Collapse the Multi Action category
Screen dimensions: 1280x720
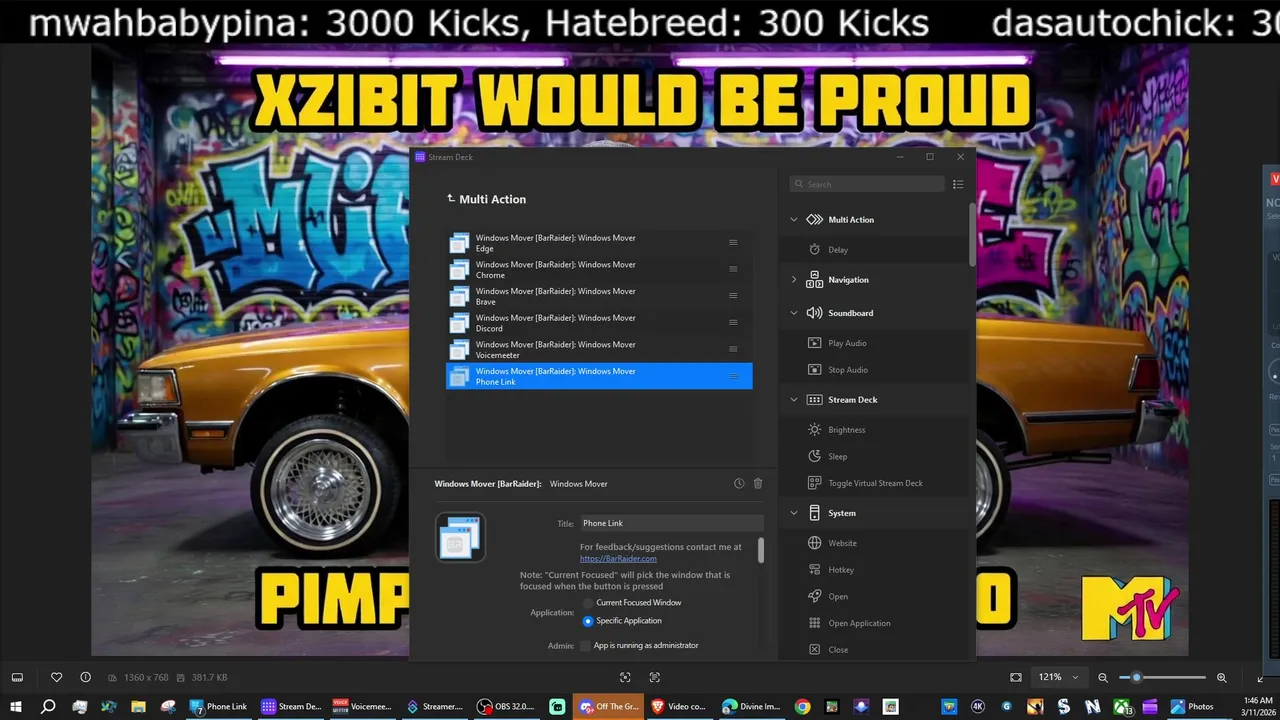(x=794, y=220)
